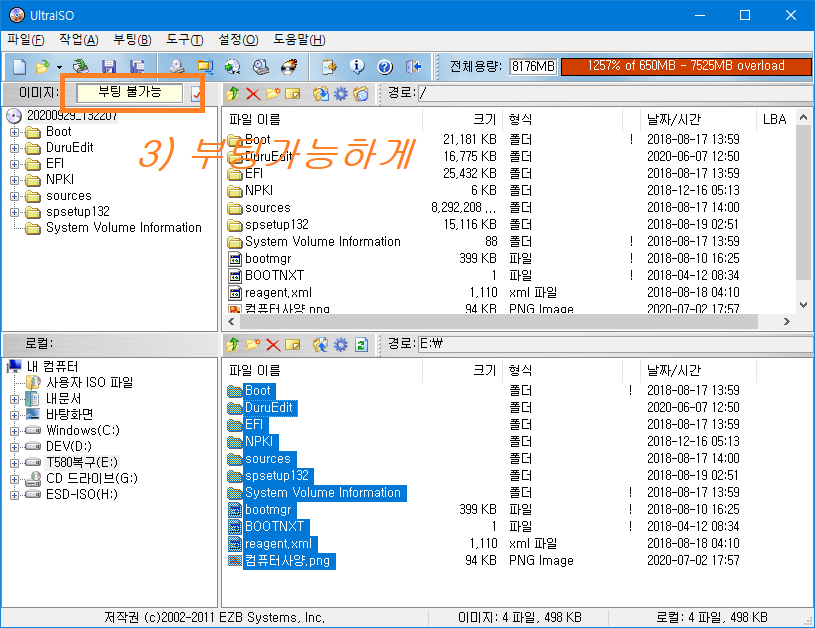Click gear settings icon in image pane
The width and height of the screenshot is (815, 628).
pyautogui.click(x=340, y=94)
